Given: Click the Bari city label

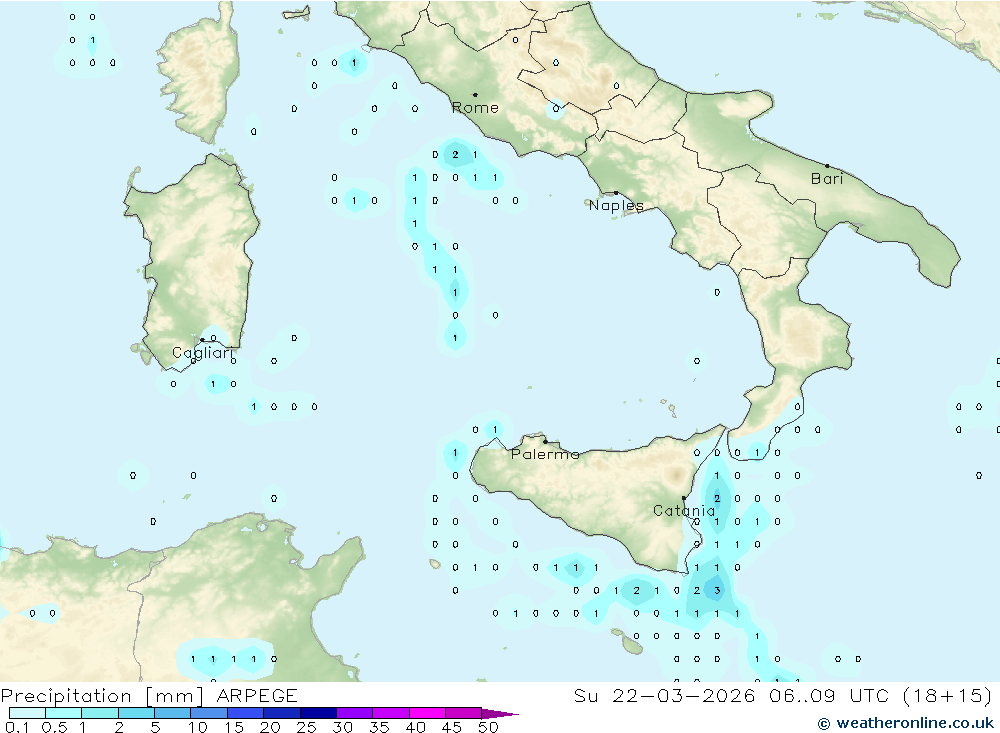Looking at the screenshot, I should point(827,179).
